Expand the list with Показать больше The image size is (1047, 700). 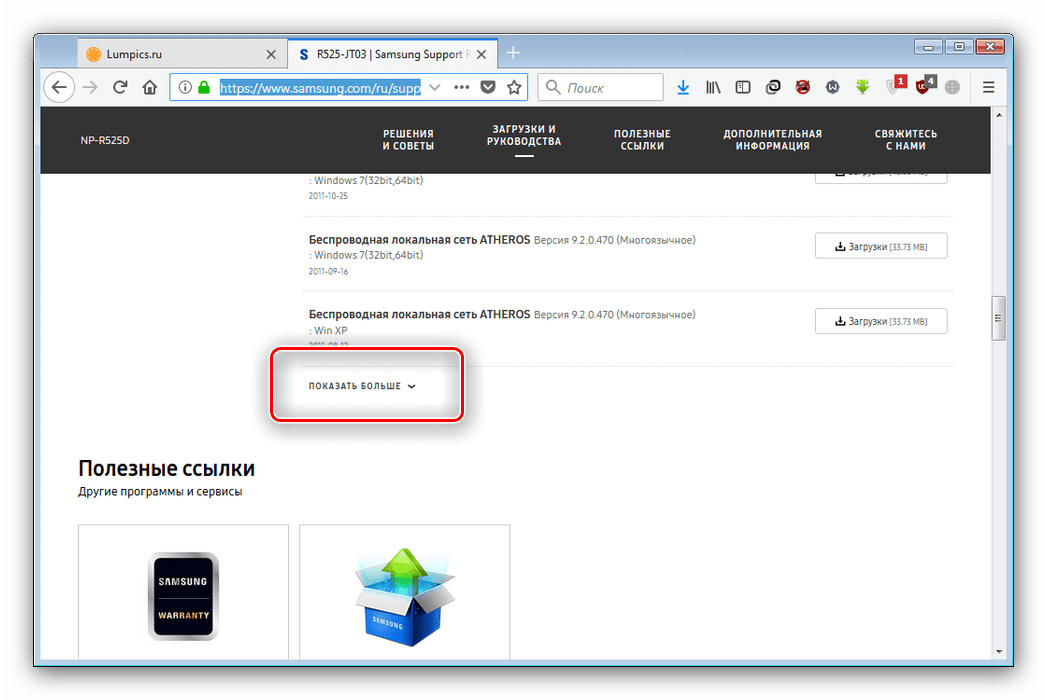[362, 386]
